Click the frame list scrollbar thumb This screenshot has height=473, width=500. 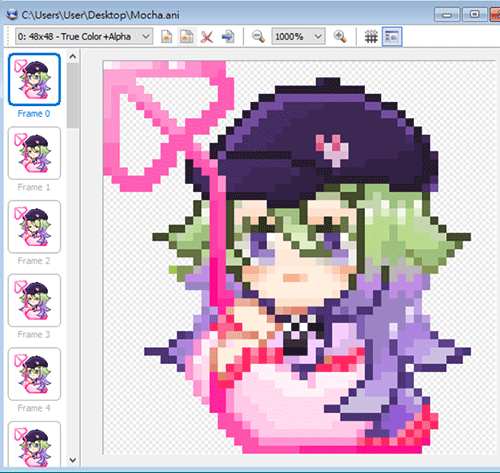[x=73, y=96]
